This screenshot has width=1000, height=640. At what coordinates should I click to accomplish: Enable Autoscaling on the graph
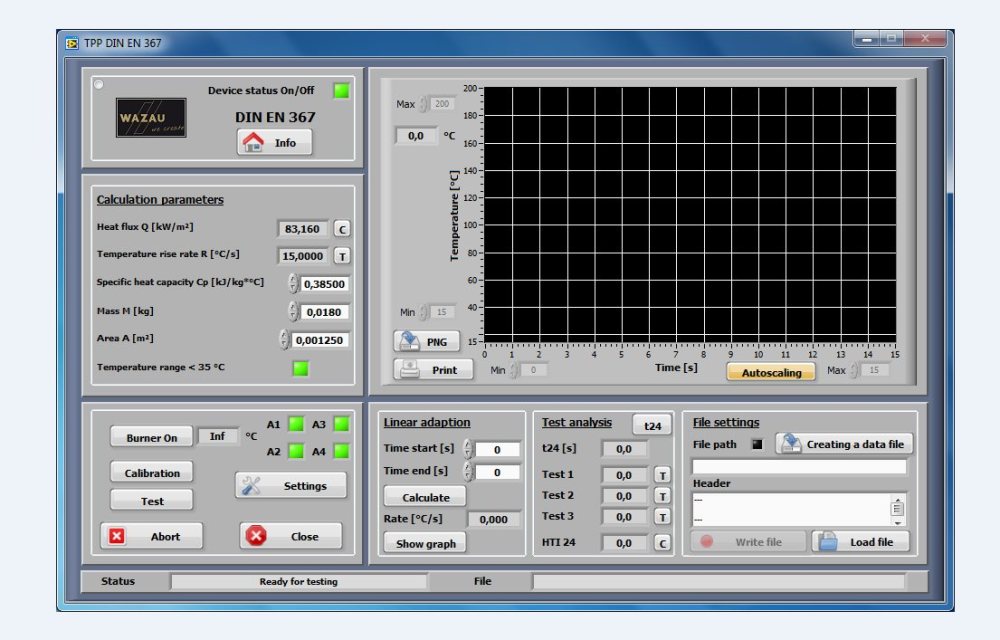point(771,371)
